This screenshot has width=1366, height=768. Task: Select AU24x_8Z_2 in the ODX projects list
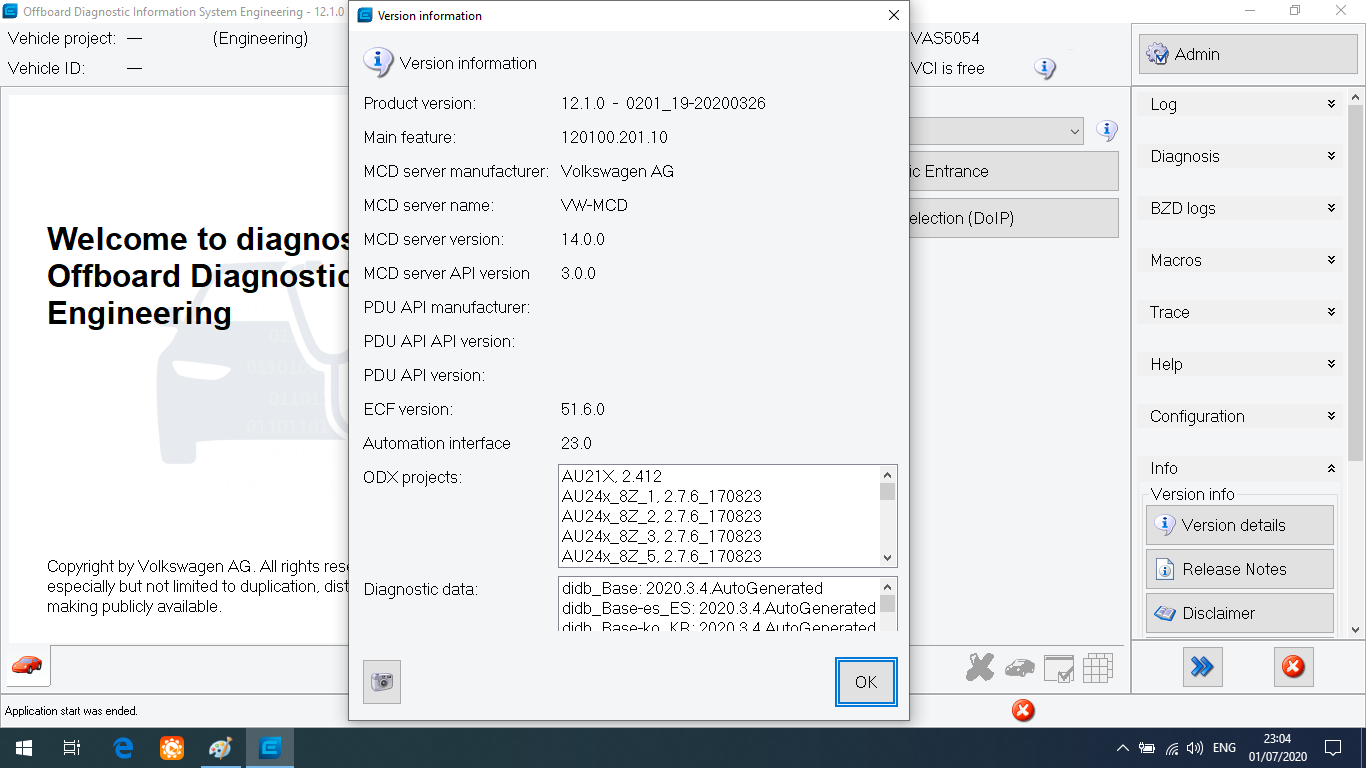[662, 516]
